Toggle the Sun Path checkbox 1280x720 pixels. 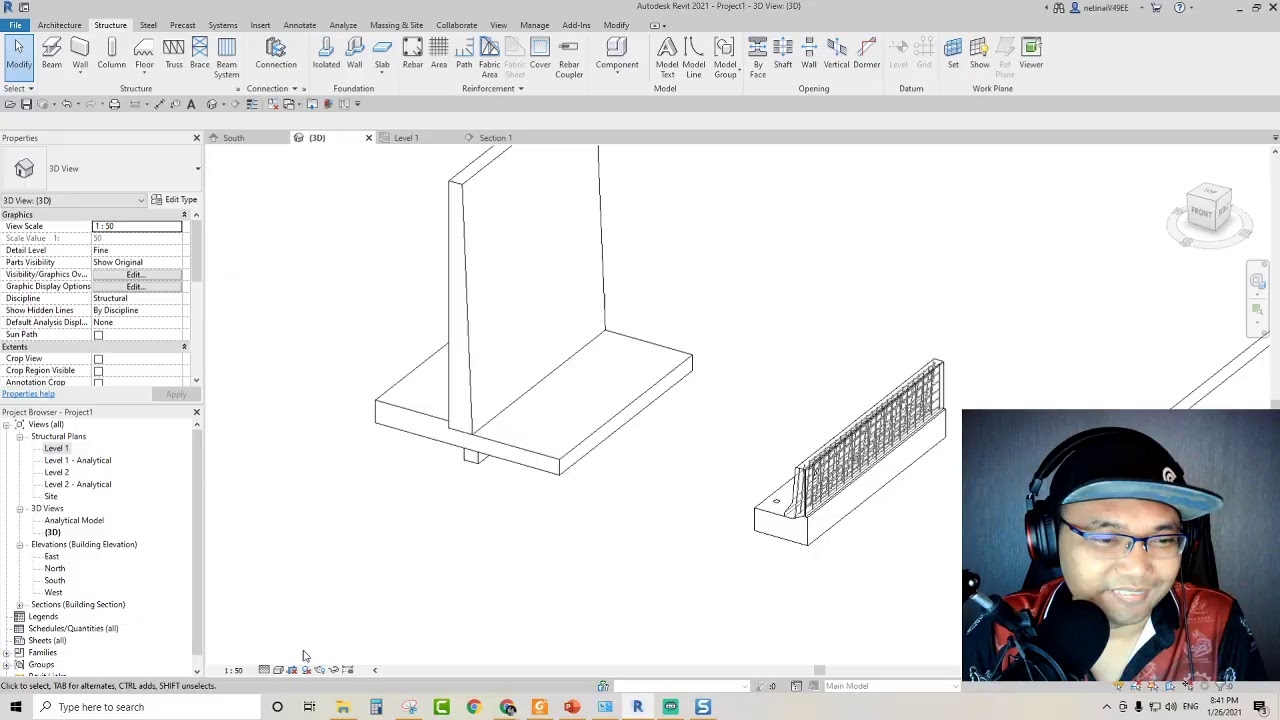coord(98,335)
